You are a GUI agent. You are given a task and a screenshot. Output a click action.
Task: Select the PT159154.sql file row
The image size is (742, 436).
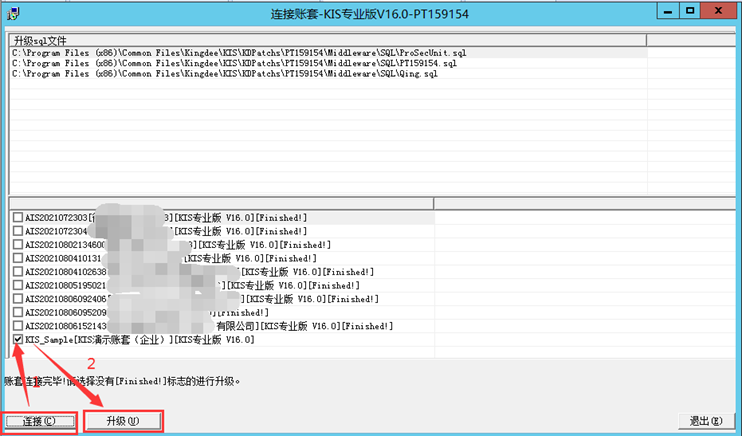(328, 63)
